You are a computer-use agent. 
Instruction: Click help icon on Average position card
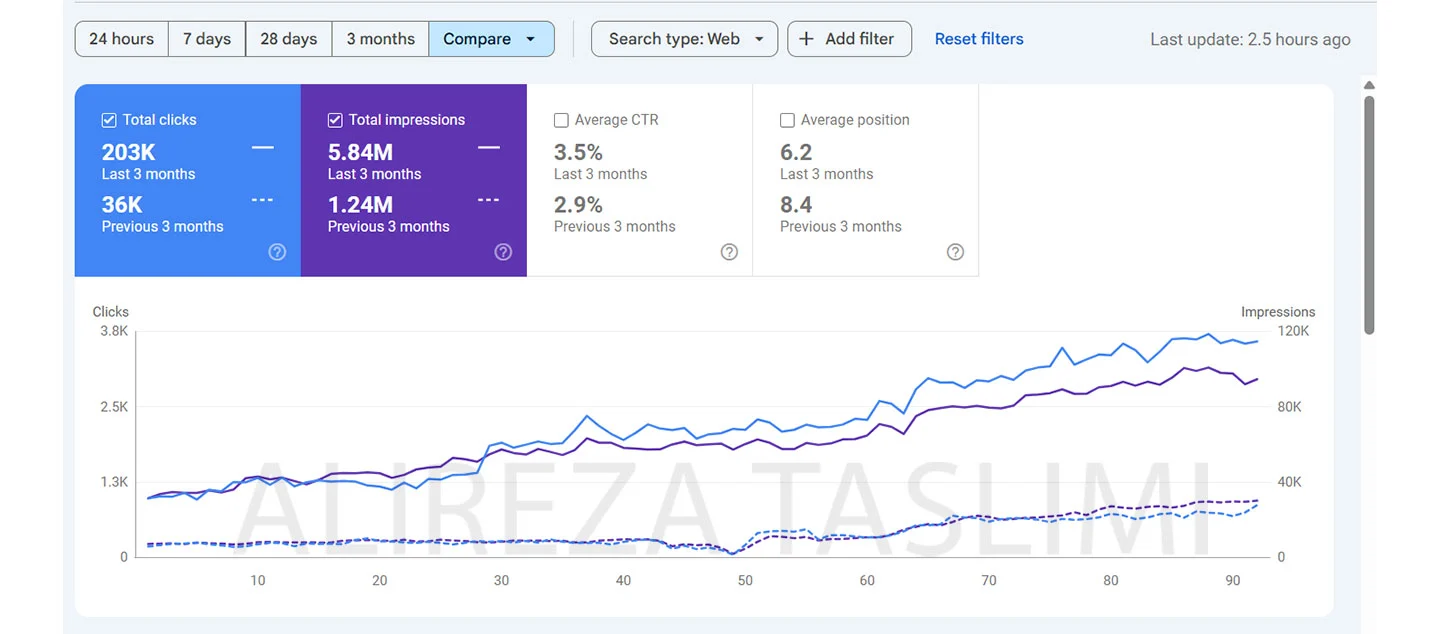(955, 252)
